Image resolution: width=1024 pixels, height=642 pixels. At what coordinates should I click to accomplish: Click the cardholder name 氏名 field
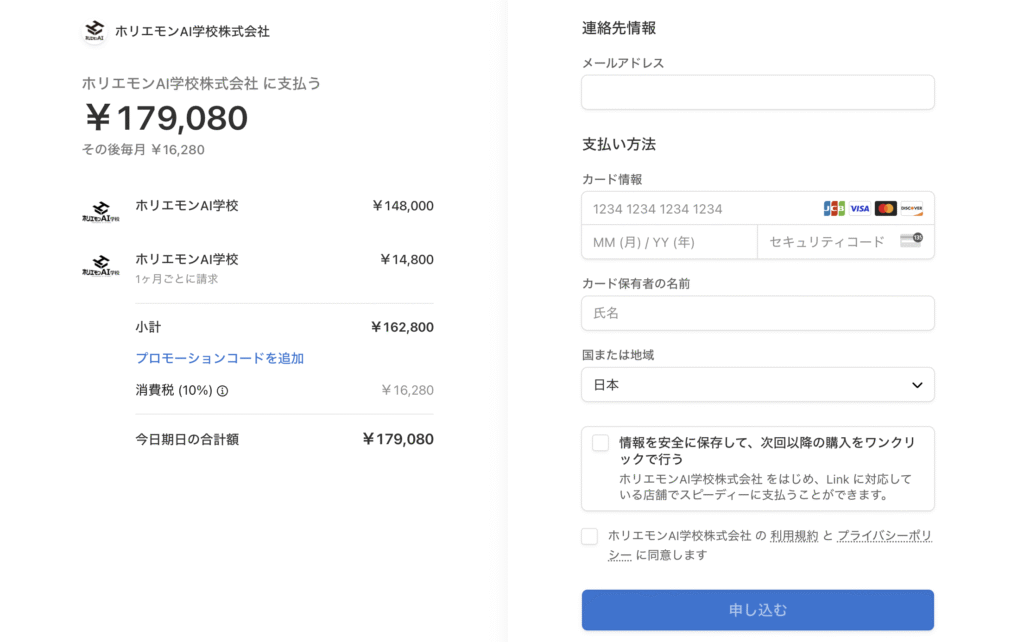click(x=758, y=313)
